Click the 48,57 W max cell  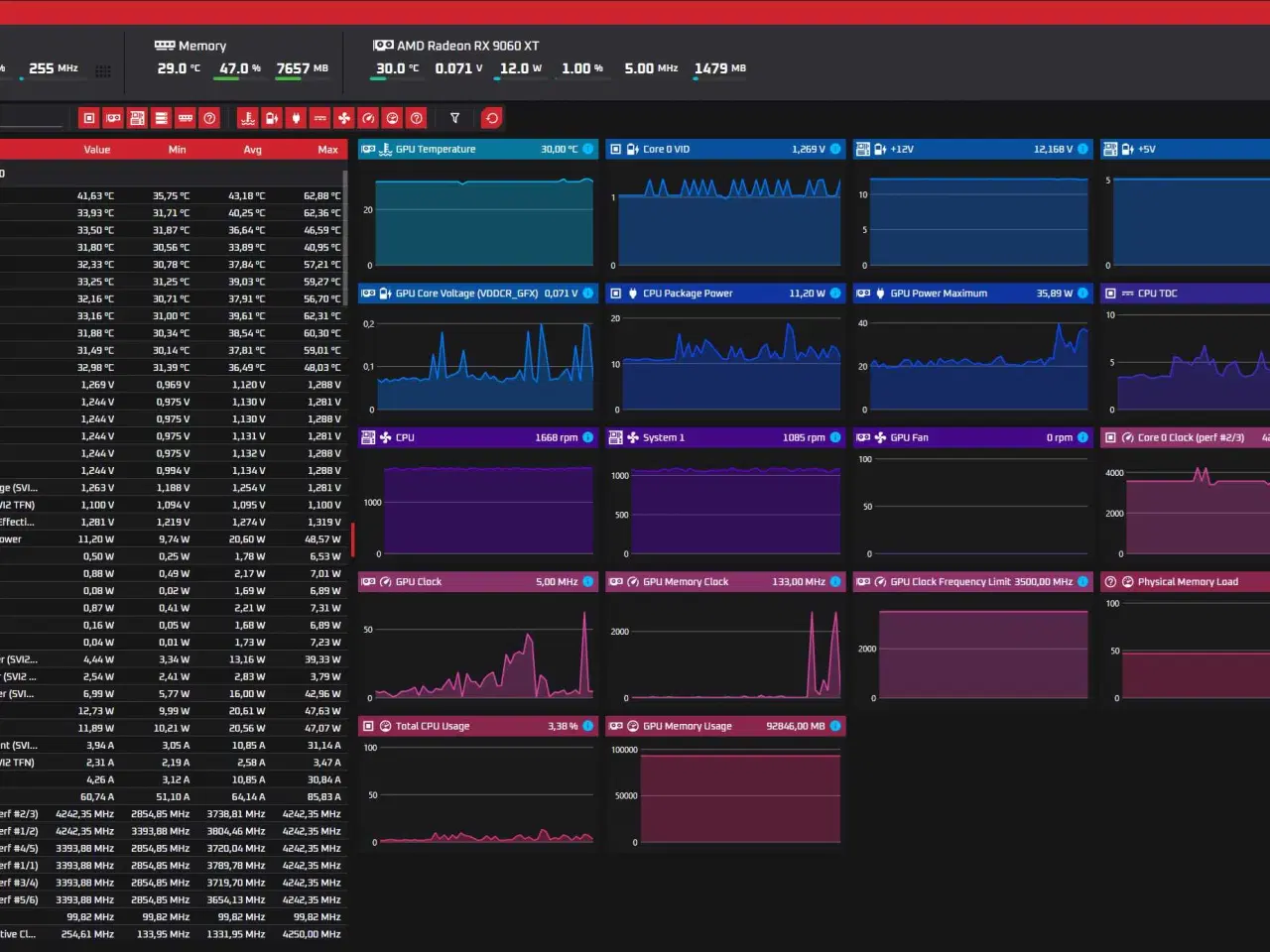click(322, 539)
